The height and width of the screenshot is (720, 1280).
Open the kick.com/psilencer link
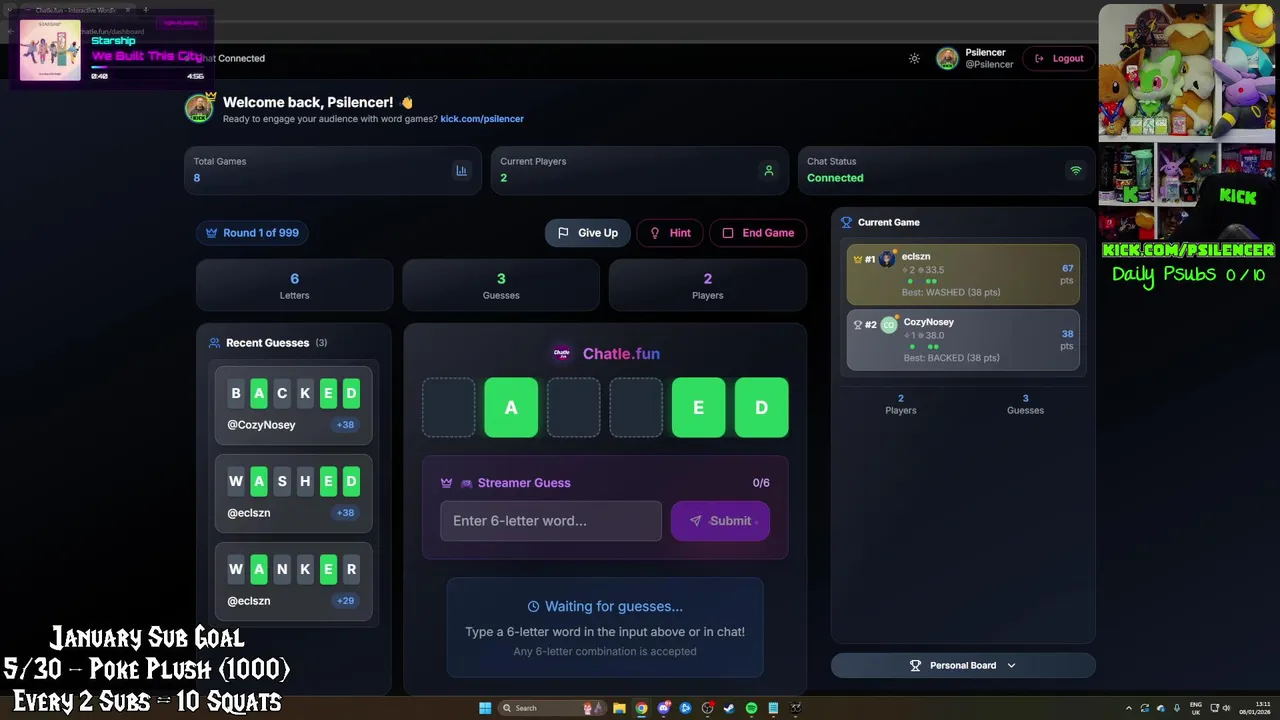tap(482, 118)
